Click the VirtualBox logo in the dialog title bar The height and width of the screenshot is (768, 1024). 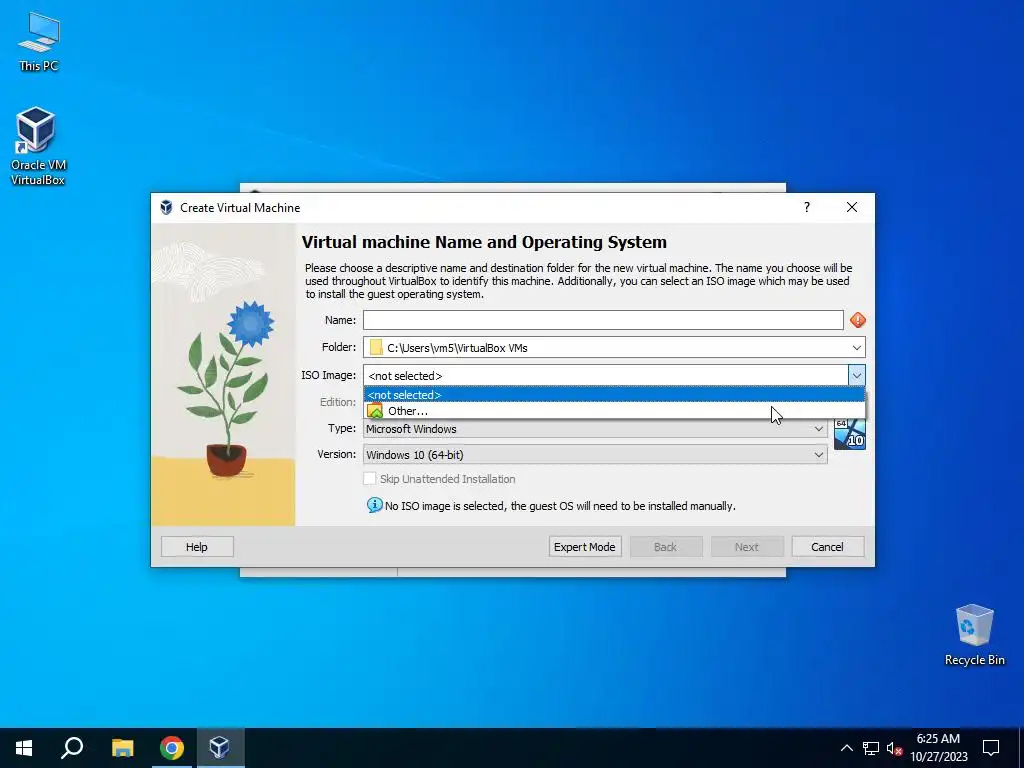click(x=167, y=208)
